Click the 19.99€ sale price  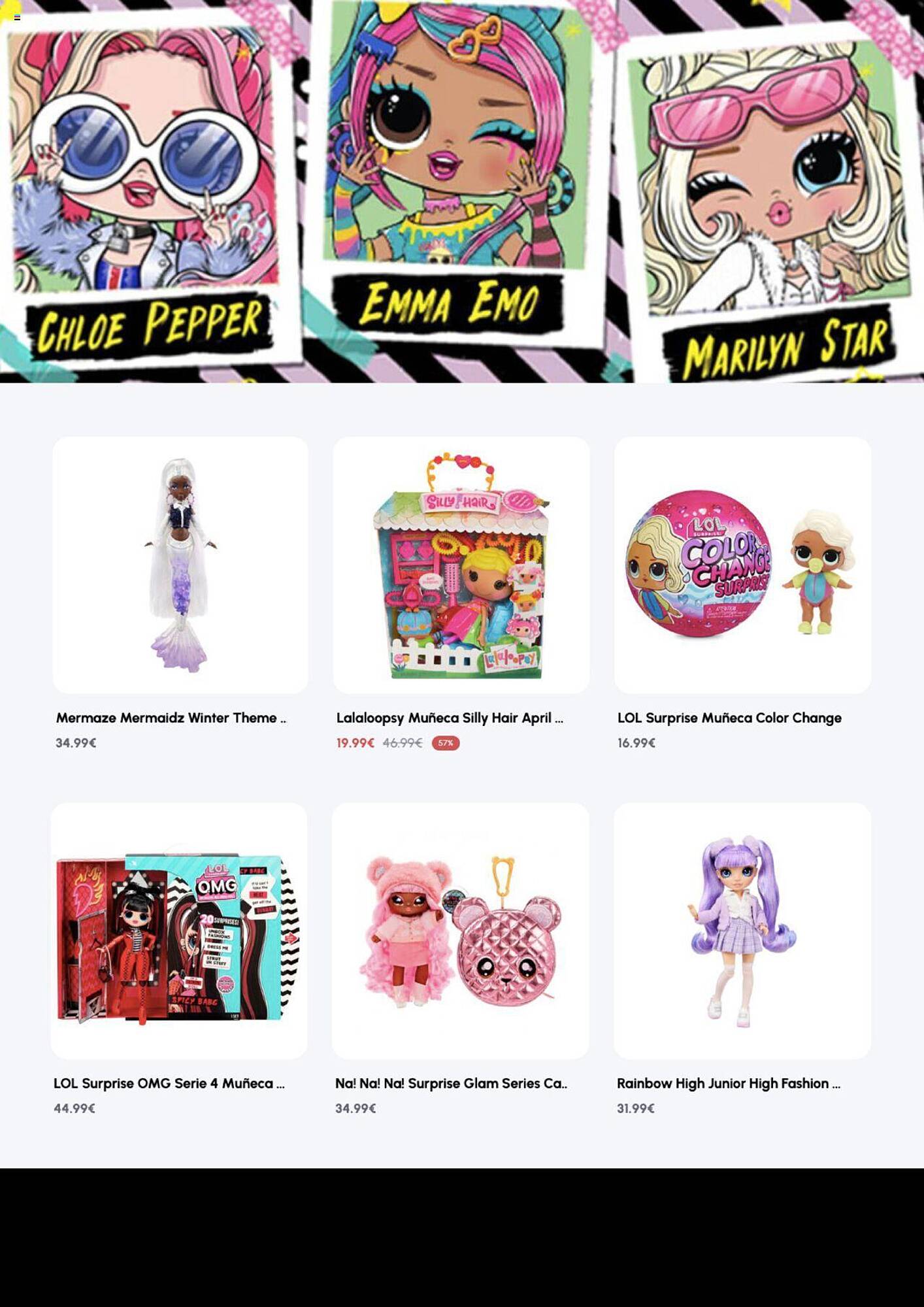(x=355, y=743)
